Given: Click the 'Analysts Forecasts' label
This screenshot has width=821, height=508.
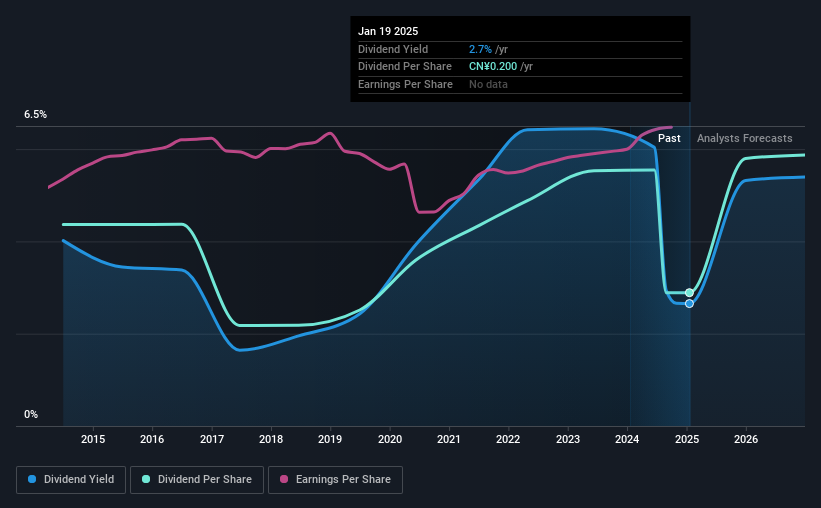Looking at the screenshot, I should 745,138.
